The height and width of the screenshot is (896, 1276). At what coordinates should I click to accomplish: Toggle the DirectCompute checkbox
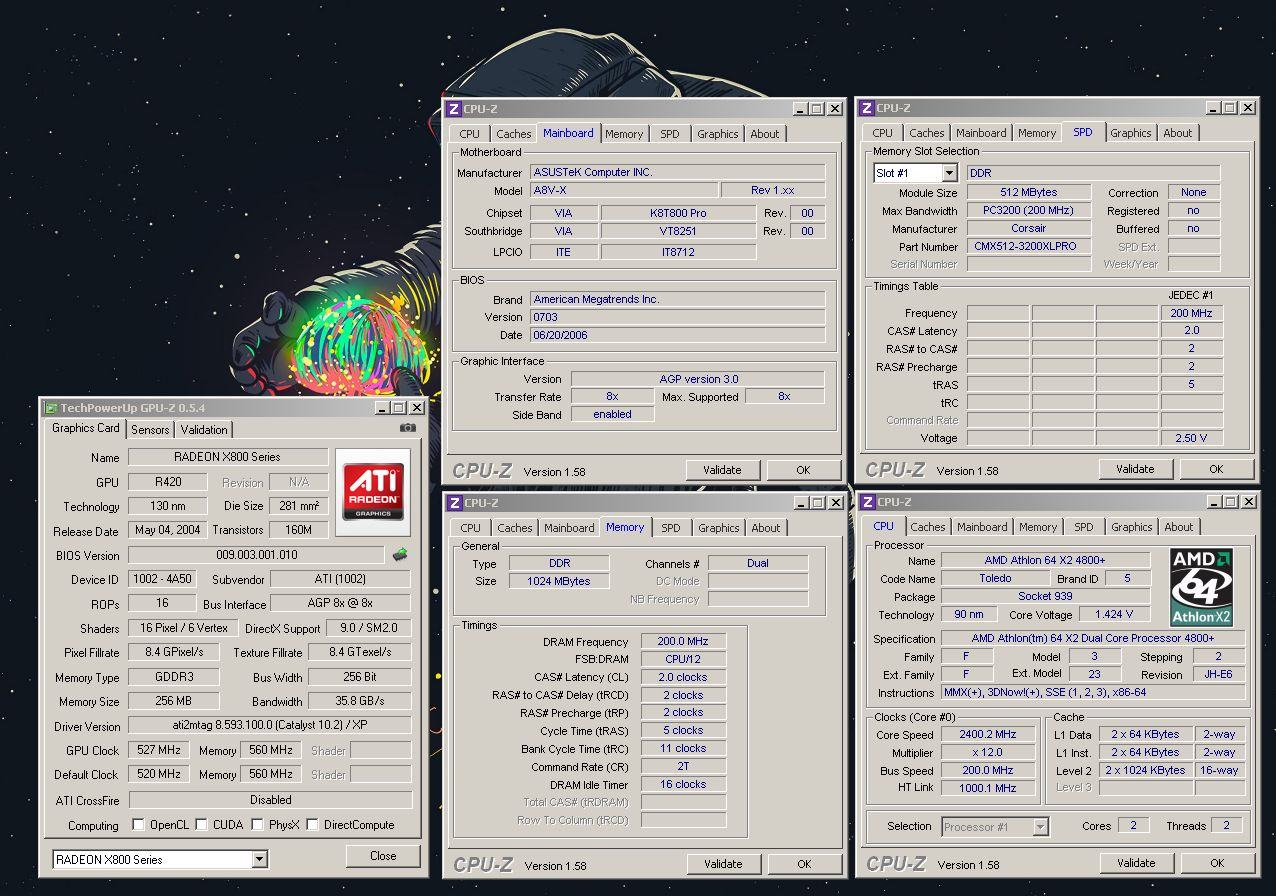pos(312,825)
